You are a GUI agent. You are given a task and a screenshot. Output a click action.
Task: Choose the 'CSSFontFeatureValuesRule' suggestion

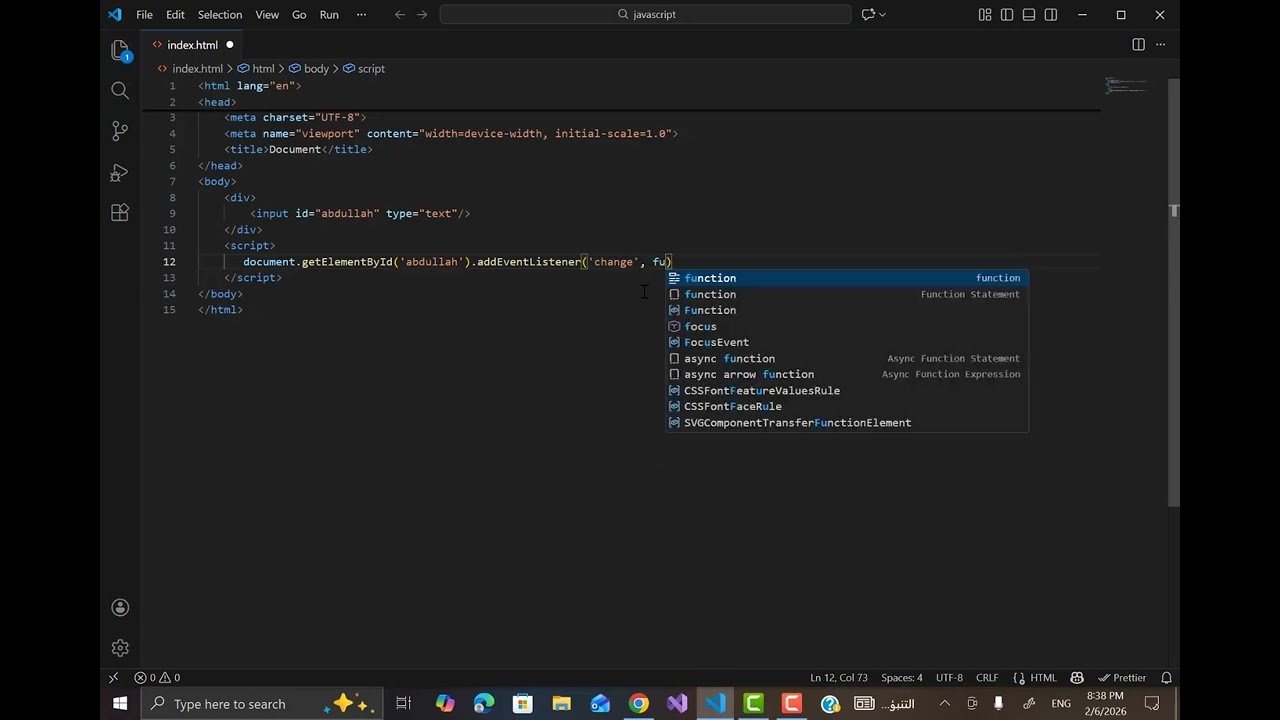(847, 390)
